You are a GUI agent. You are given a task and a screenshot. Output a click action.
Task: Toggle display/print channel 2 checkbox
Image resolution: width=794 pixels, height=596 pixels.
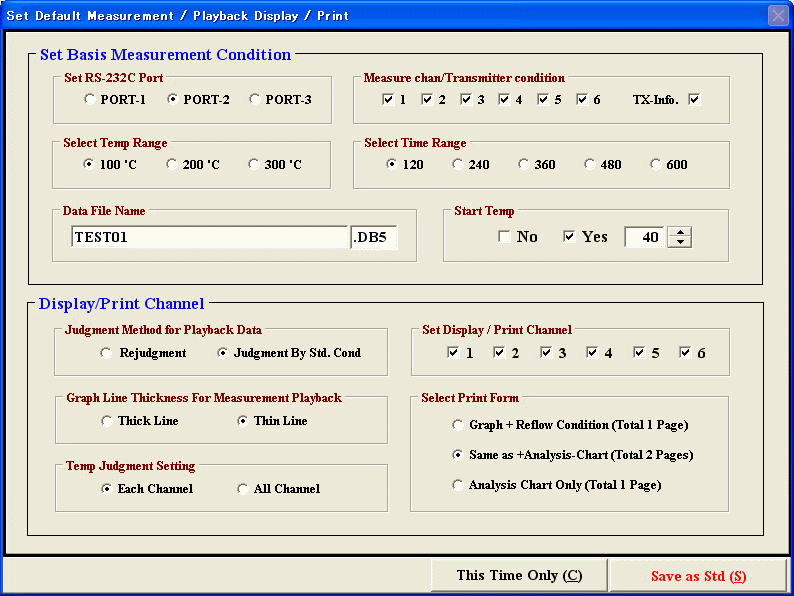pos(499,352)
